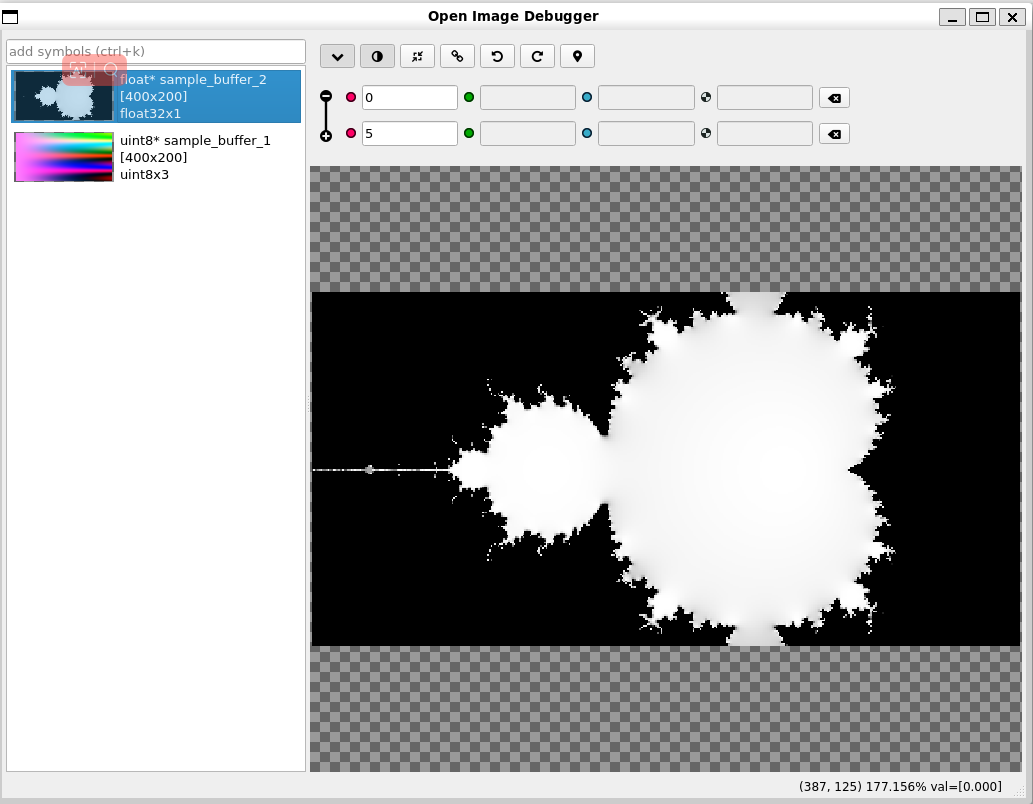Toggle the red channel on the first contrast row

coord(350,97)
